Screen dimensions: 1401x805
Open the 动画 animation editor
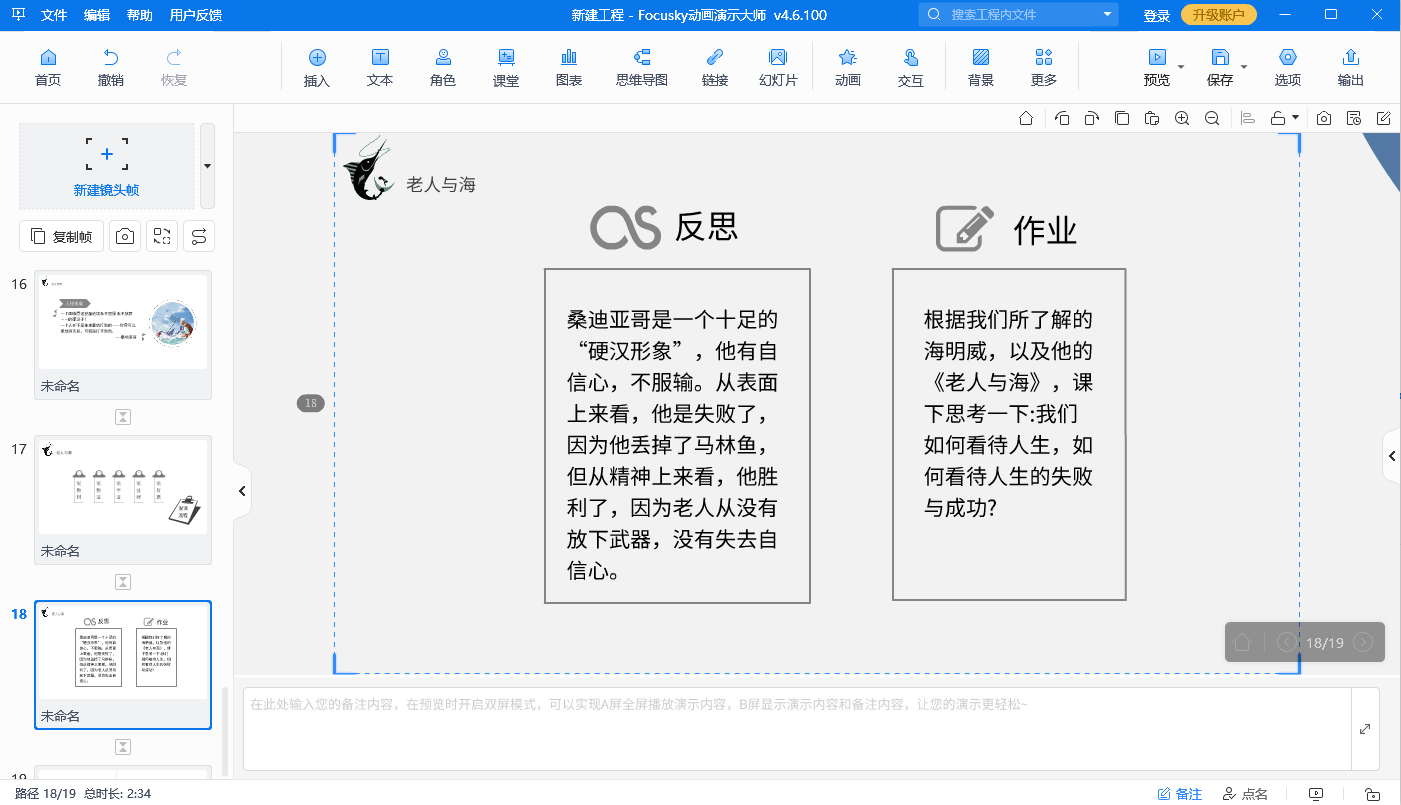848,67
